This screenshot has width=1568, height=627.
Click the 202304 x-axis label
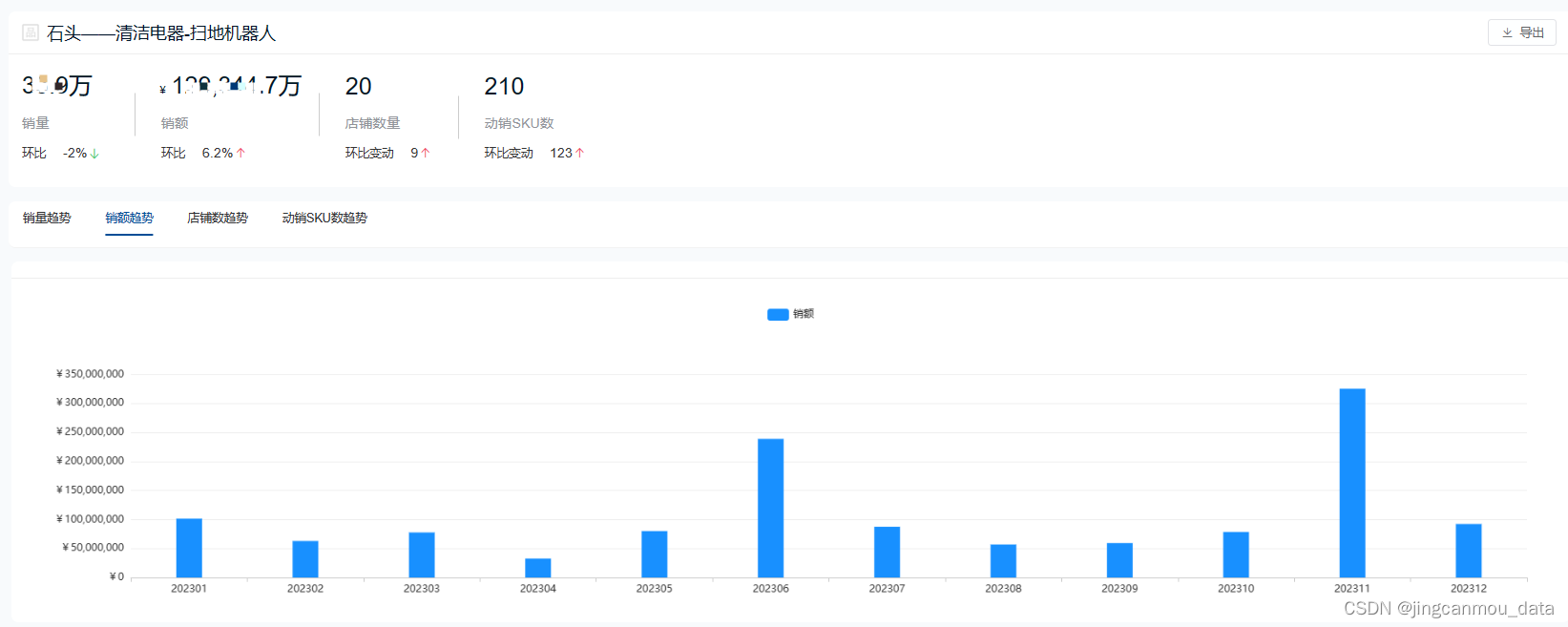point(538,589)
